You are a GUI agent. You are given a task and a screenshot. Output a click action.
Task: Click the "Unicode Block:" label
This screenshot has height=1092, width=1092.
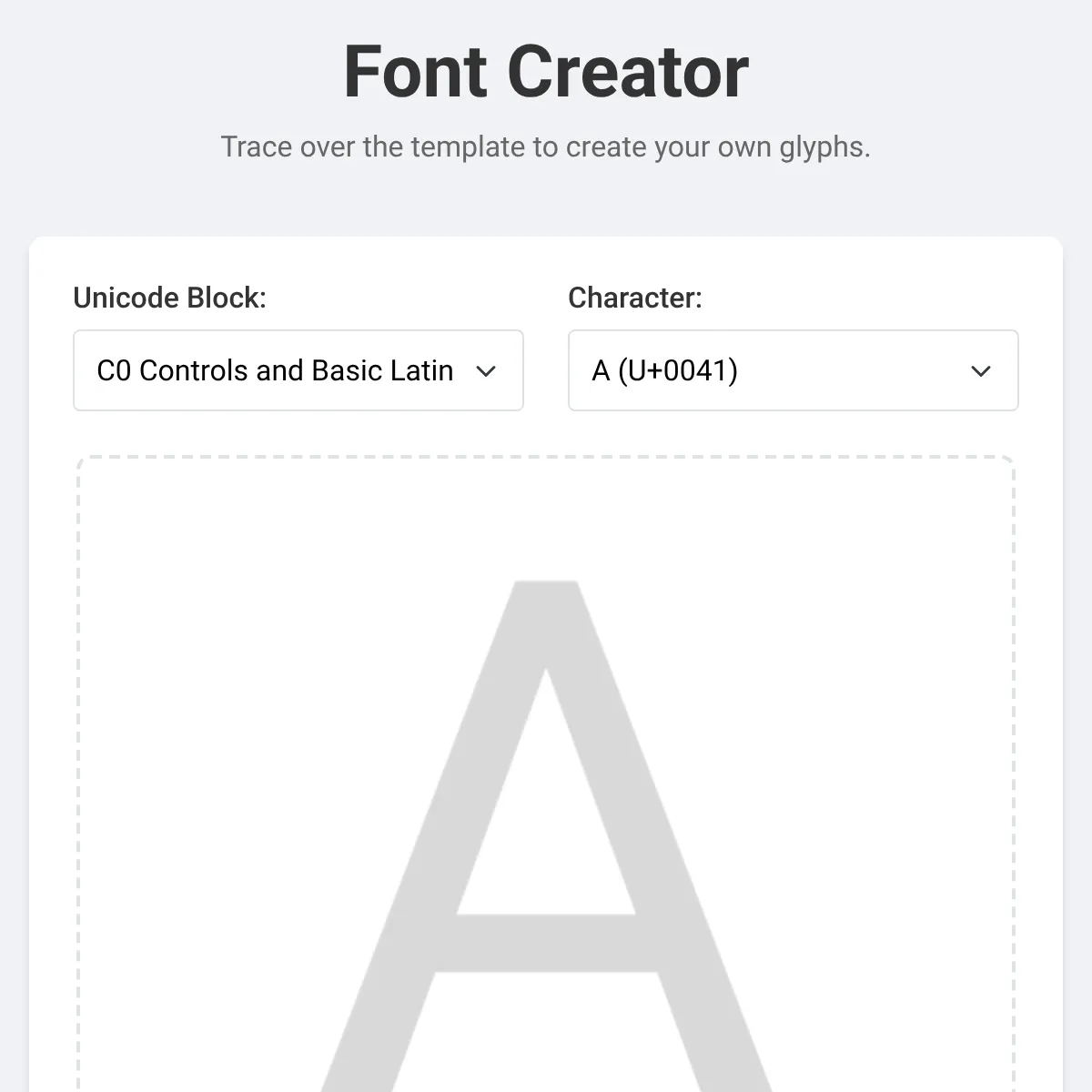pos(169,298)
